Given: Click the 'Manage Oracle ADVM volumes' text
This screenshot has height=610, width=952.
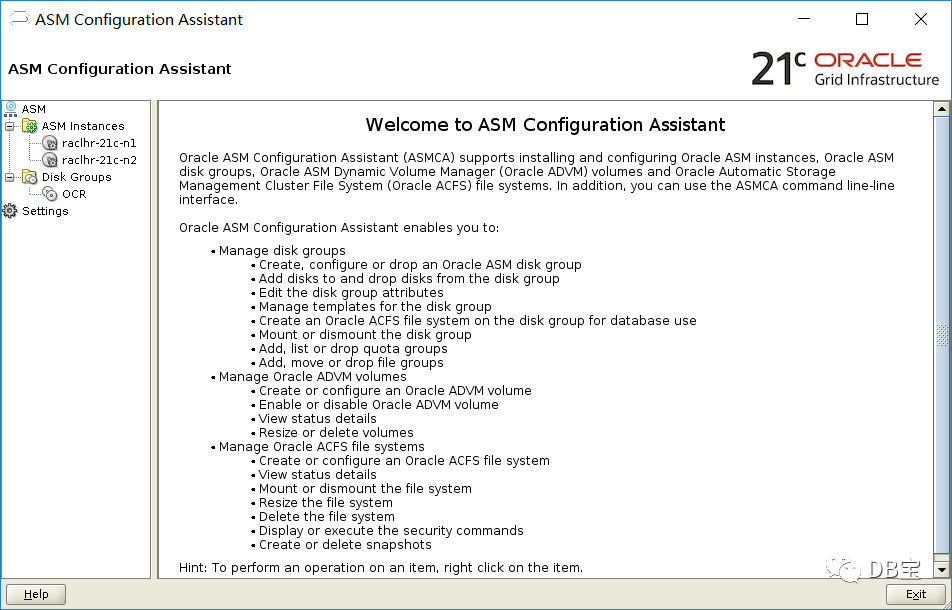Looking at the screenshot, I should pos(313,376).
